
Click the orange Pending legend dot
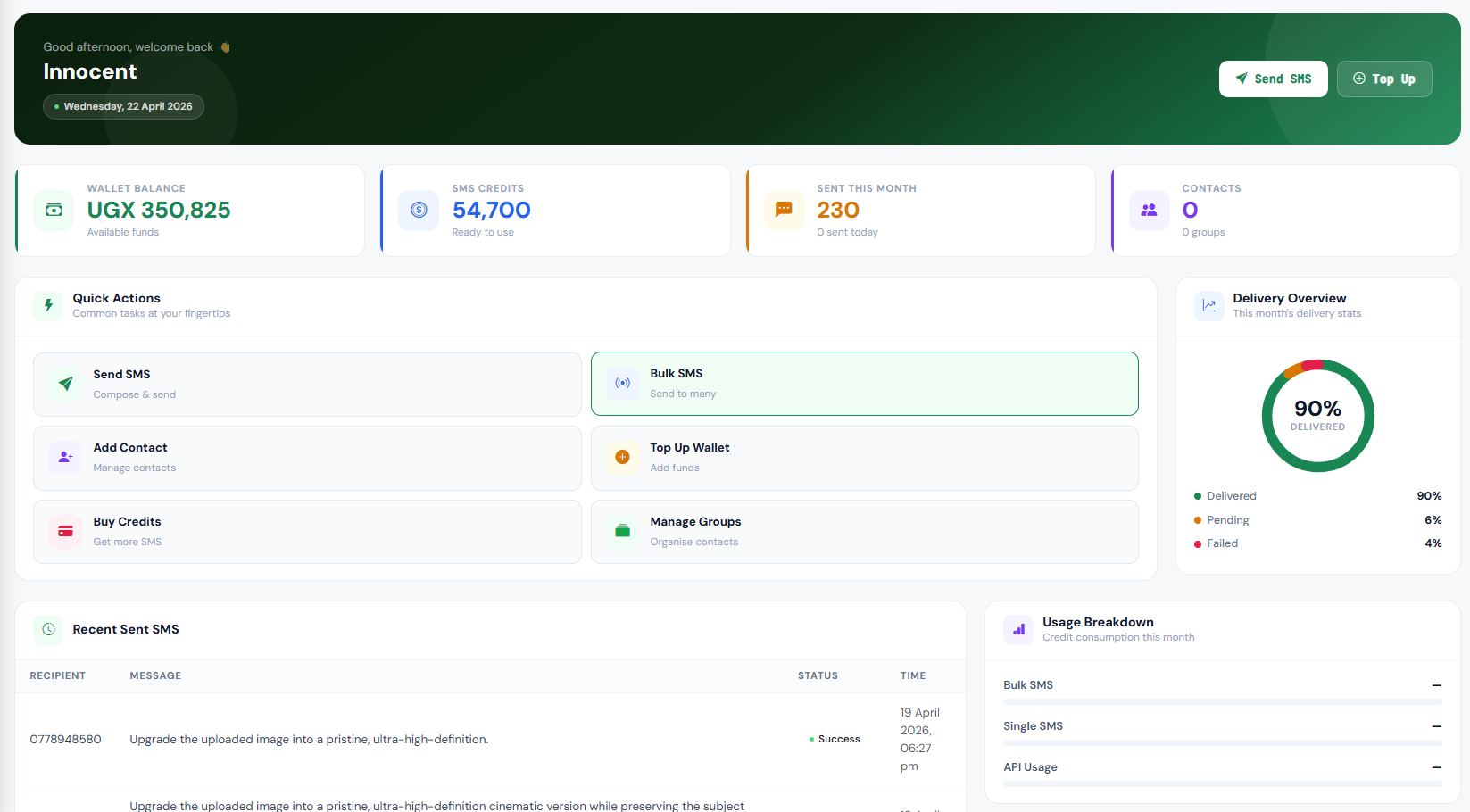(x=1198, y=520)
